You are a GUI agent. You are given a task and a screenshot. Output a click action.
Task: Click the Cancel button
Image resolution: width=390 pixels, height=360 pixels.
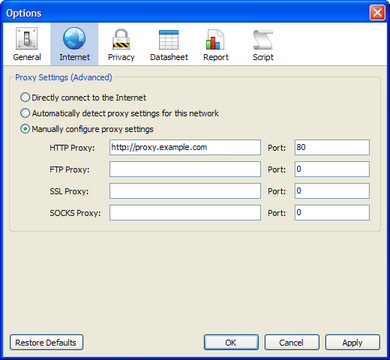pos(292,342)
